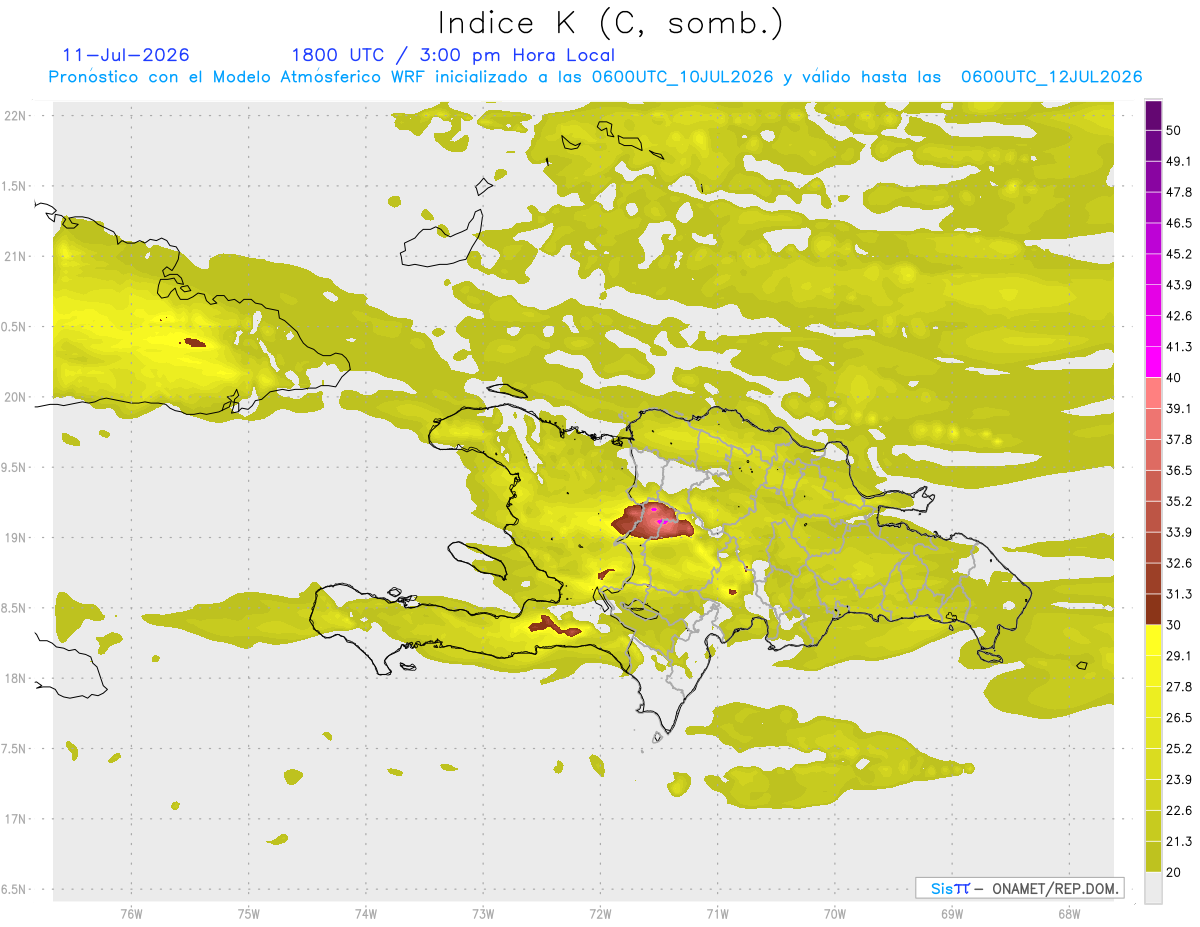Click the large red high K-index area over central Hispaniola
The height and width of the screenshot is (927, 1200).
coord(652,521)
